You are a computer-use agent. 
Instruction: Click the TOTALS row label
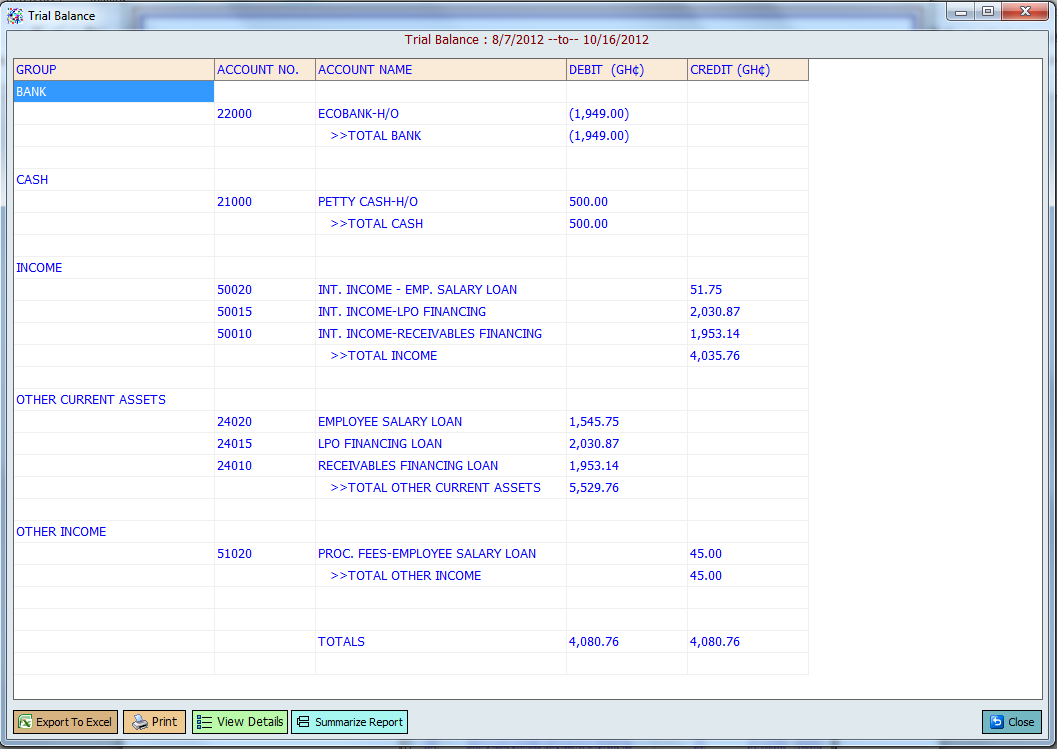coord(341,642)
